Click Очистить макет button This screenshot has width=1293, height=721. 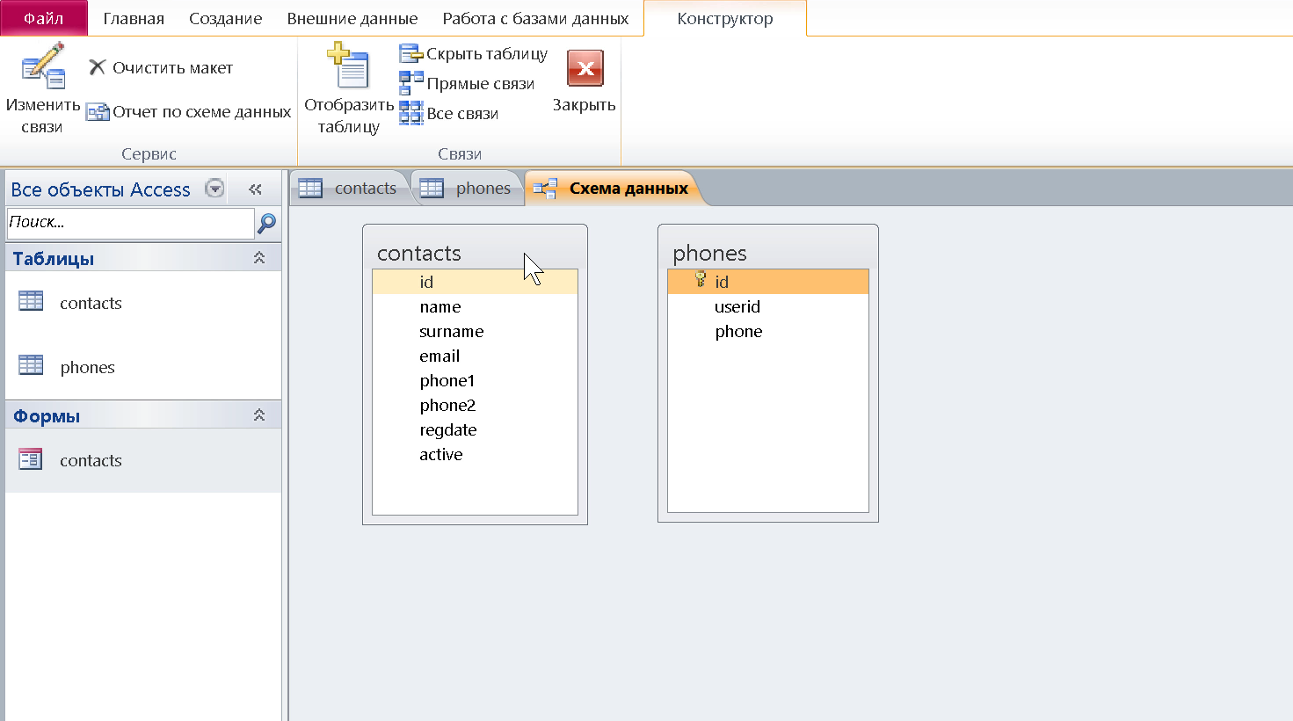[160, 68]
